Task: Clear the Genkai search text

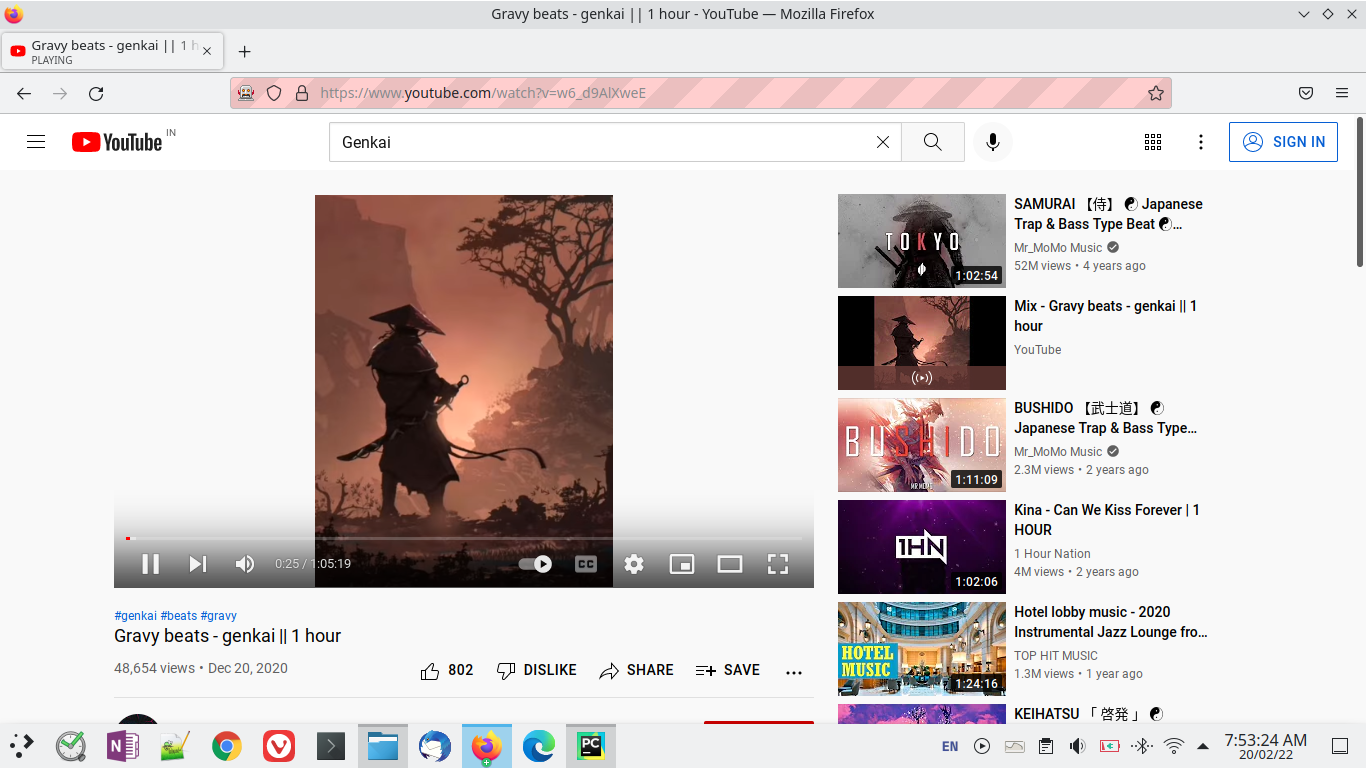Action: (x=883, y=142)
